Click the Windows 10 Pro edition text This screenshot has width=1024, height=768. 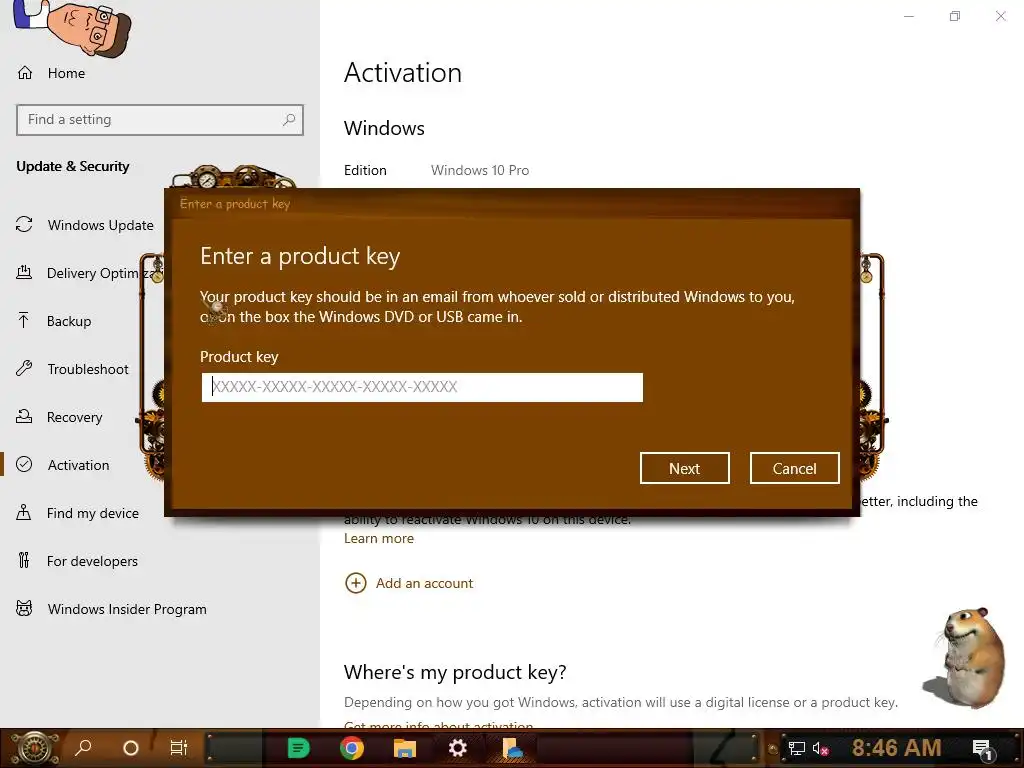[x=480, y=170]
